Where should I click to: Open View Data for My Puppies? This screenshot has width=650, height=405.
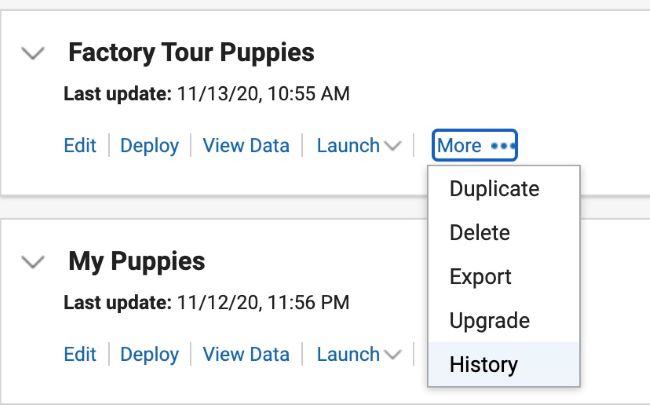(246, 355)
